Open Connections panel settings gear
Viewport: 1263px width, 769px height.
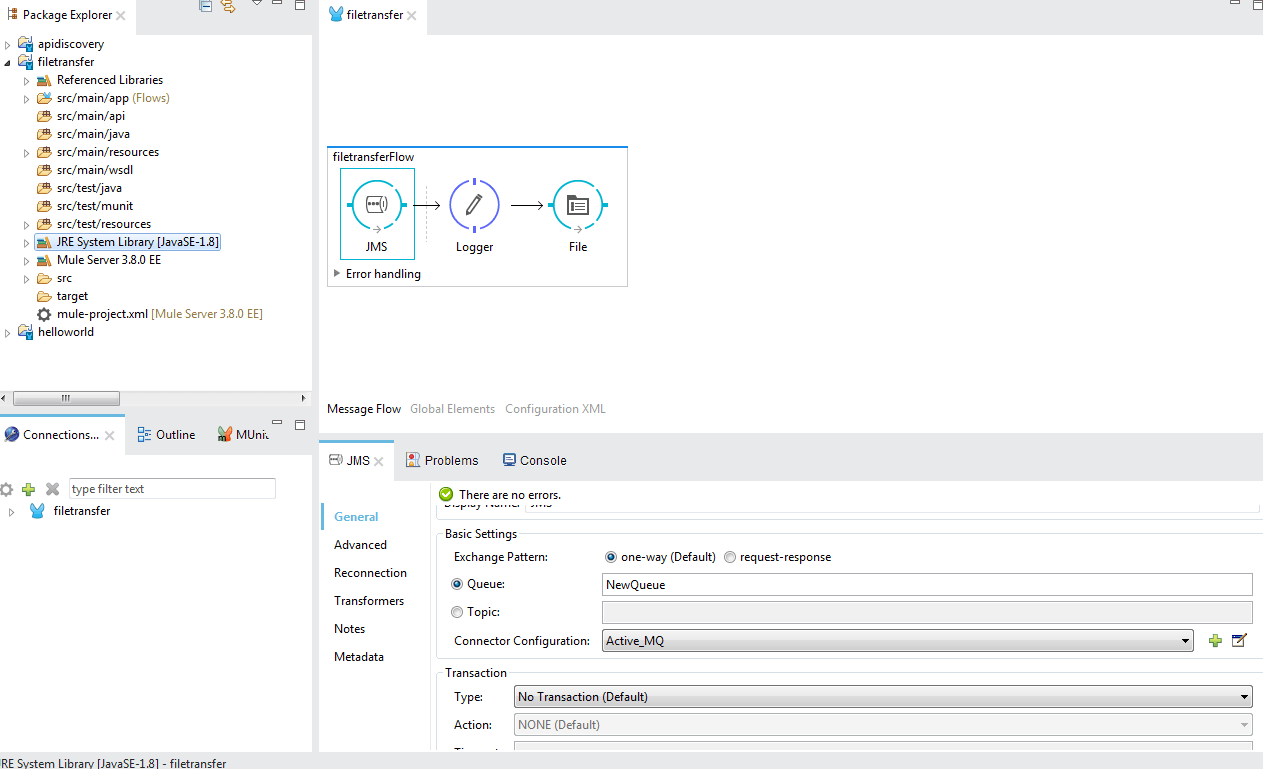tap(7, 488)
